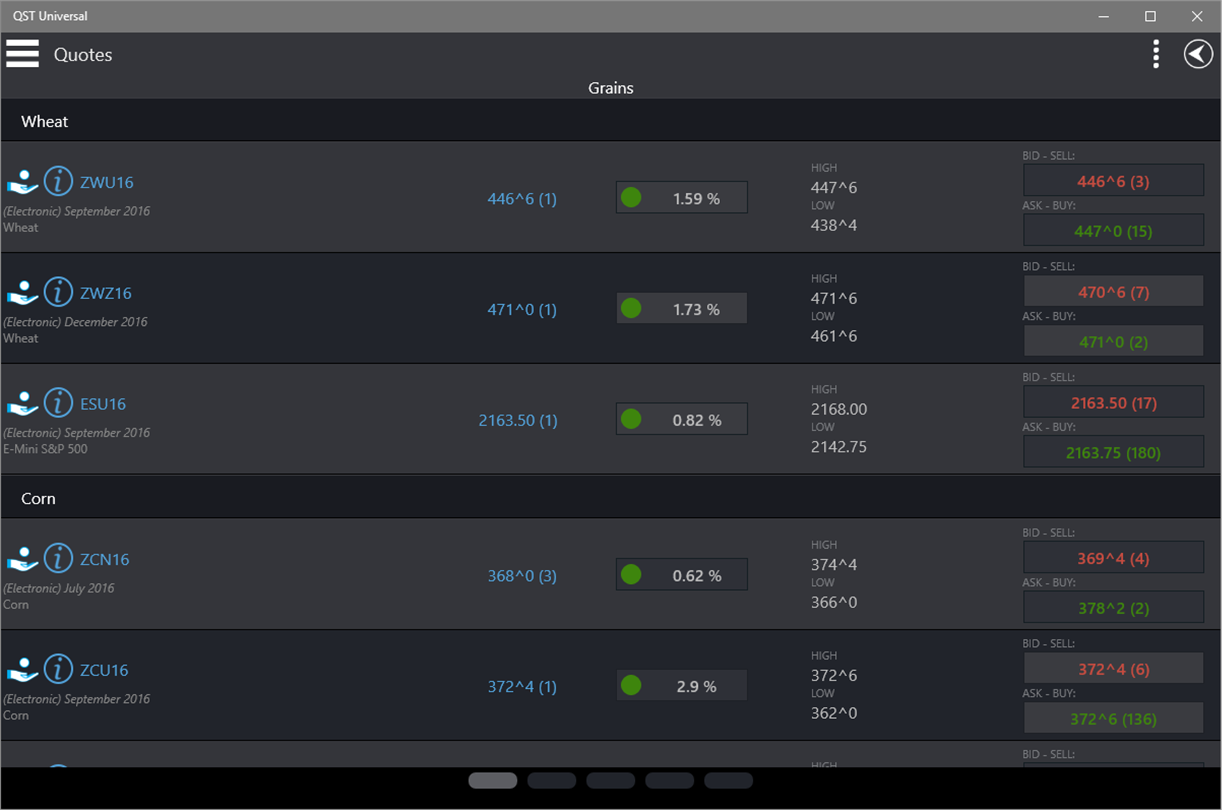This screenshot has width=1222, height=810.
Task: Toggle the 1.59 % change box for ZWU16
Action: tap(681, 198)
